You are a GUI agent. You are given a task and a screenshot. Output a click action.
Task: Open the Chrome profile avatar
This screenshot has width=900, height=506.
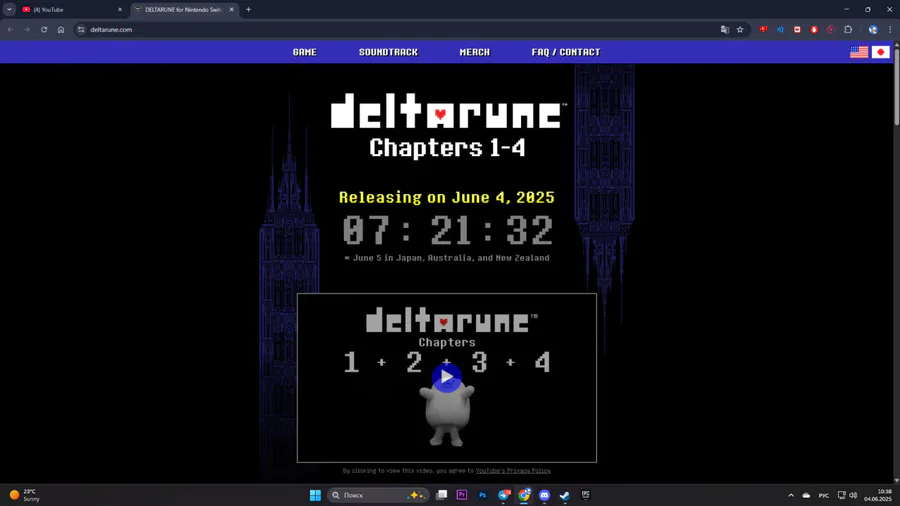(873, 29)
